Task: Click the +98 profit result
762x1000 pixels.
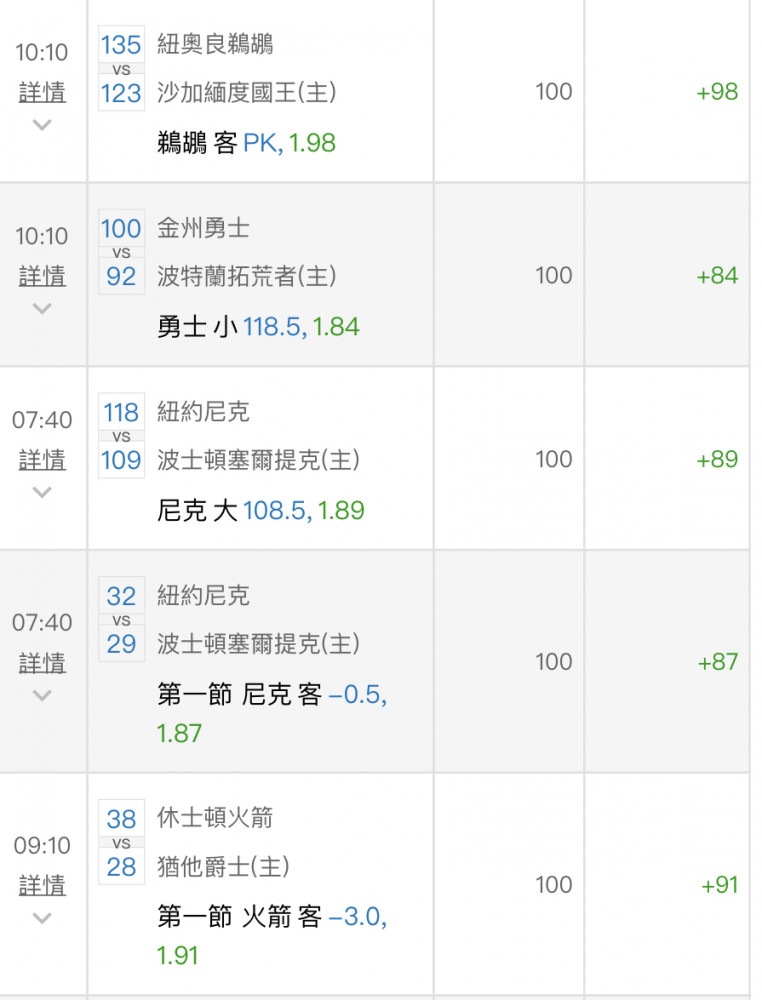Action: pos(717,92)
